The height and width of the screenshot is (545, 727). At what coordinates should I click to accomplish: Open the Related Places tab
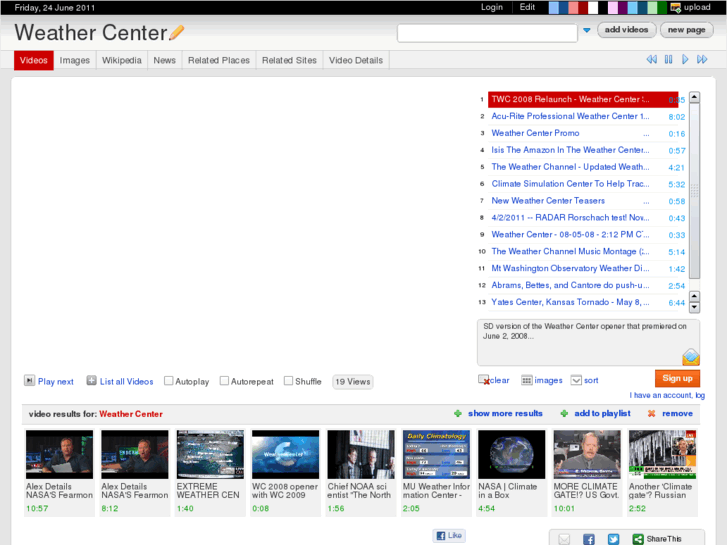click(219, 60)
